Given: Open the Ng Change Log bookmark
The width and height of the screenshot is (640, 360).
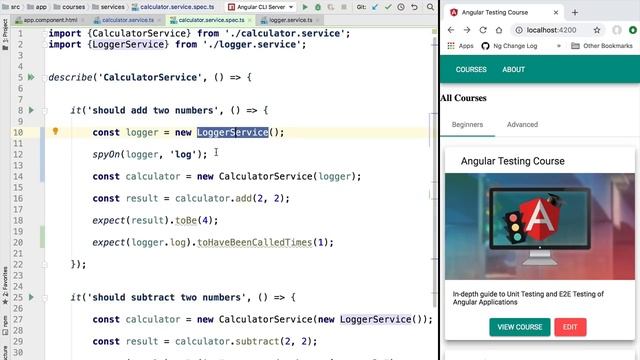Looking at the screenshot, I should coord(509,46).
